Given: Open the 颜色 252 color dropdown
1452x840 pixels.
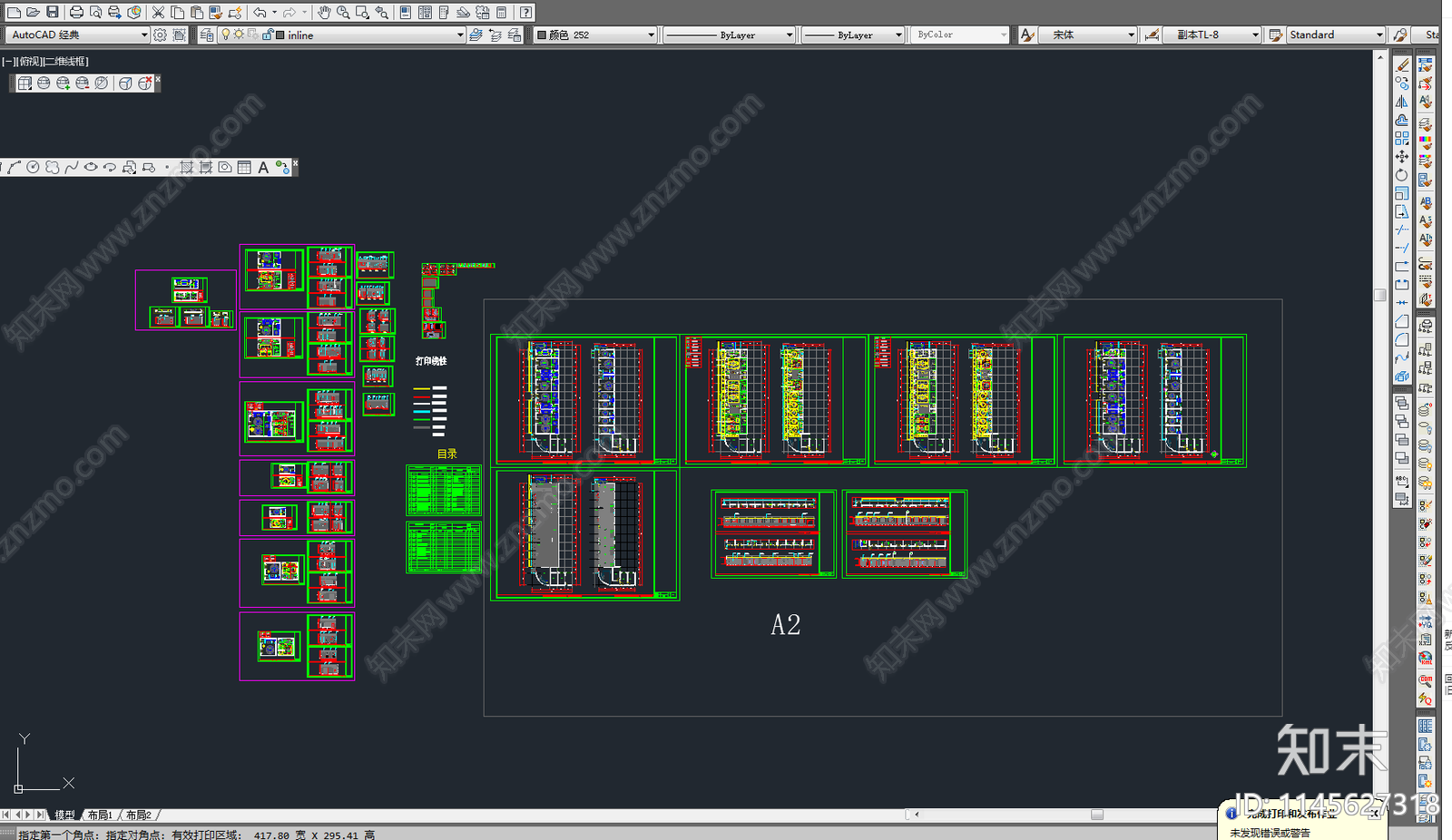Looking at the screenshot, I should [651, 35].
